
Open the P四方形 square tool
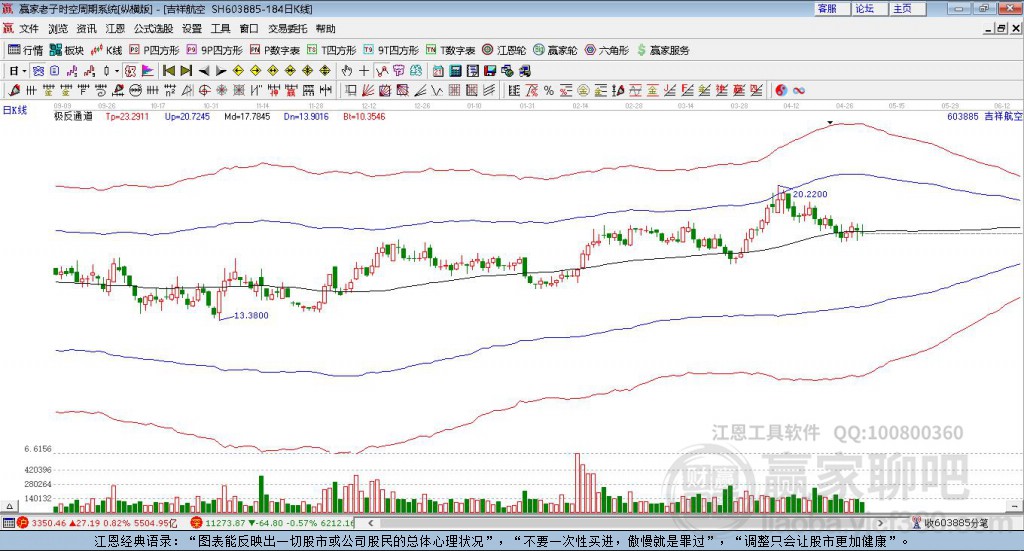[154, 50]
